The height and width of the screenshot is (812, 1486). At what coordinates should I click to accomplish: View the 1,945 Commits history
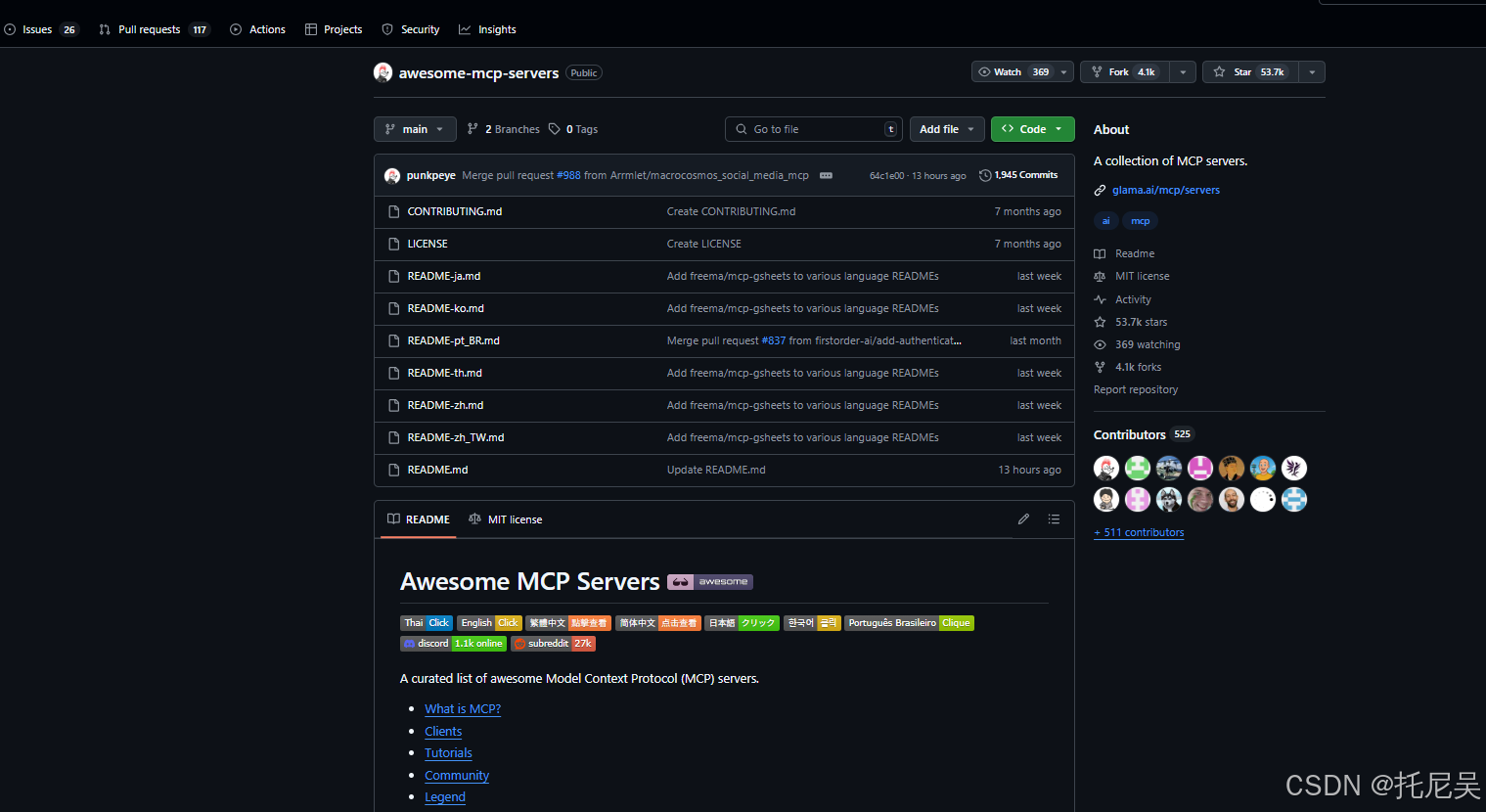1018,175
